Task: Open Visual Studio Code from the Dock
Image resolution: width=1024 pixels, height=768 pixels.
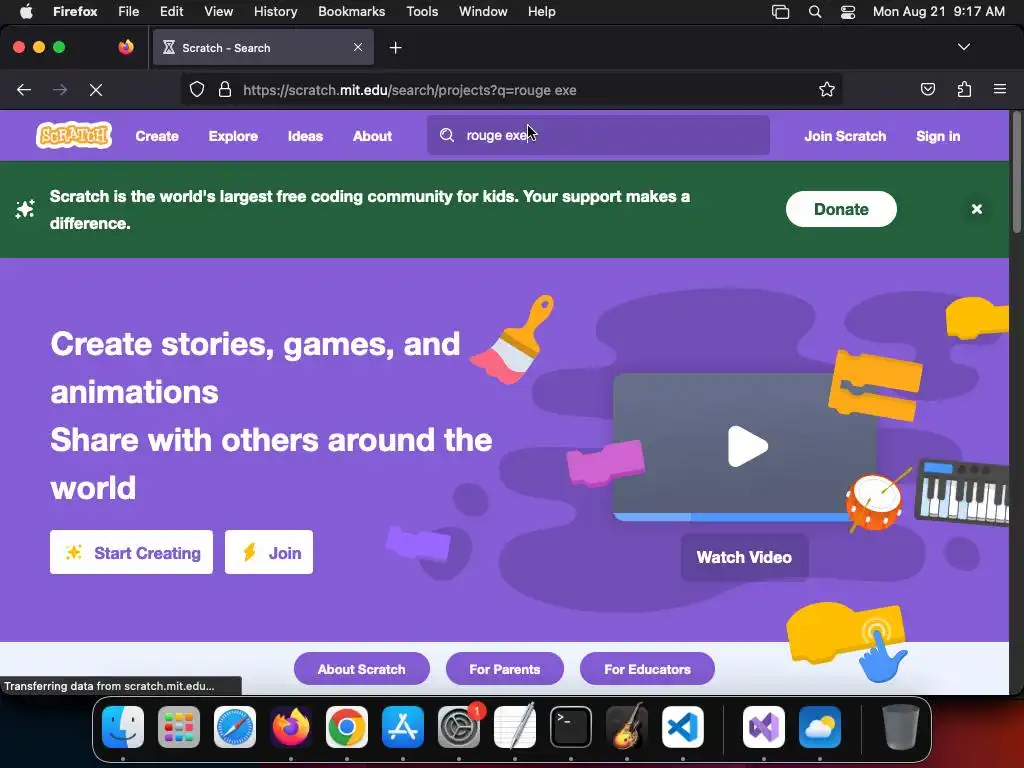Action: 683,727
